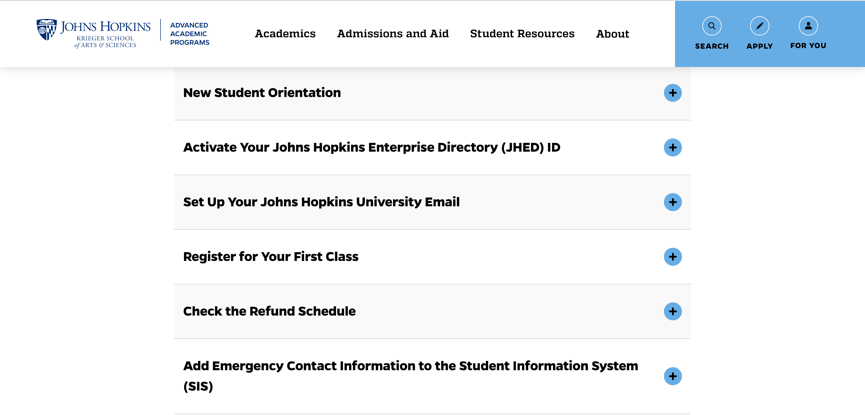Expand the New Student Orientation section
Viewport: 865px width, 415px height.
point(432,93)
